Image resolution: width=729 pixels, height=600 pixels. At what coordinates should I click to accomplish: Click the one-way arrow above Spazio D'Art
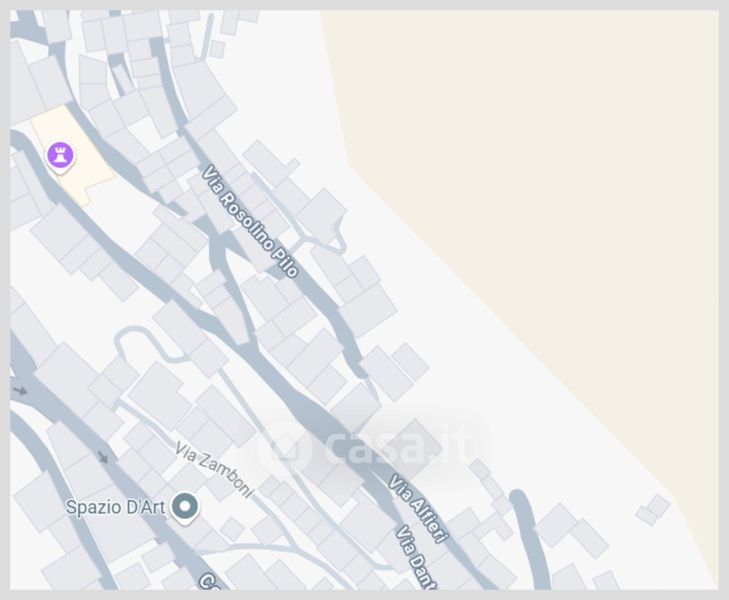click(x=103, y=457)
